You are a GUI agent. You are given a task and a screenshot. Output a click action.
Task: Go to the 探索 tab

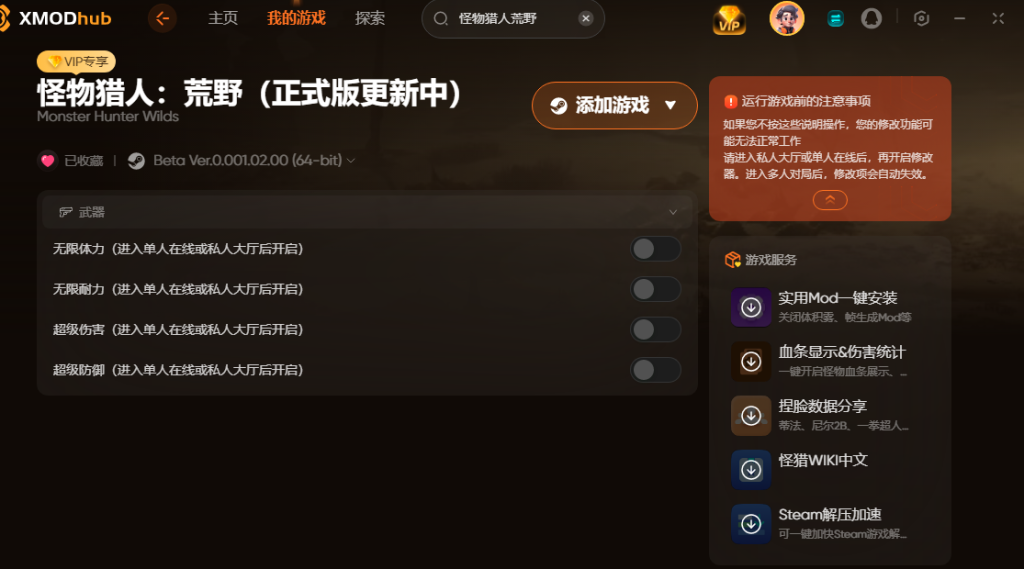point(370,18)
